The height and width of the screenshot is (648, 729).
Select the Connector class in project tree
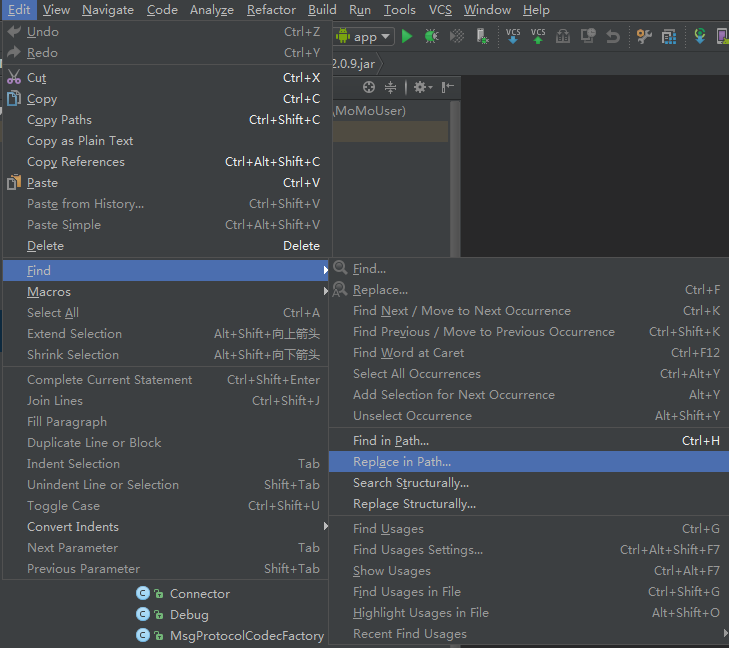tap(199, 594)
